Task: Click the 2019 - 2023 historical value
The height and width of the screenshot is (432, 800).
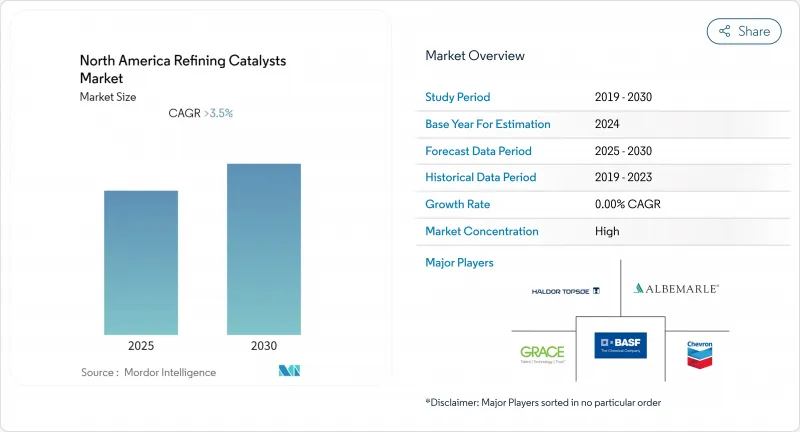Action: tap(623, 177)
